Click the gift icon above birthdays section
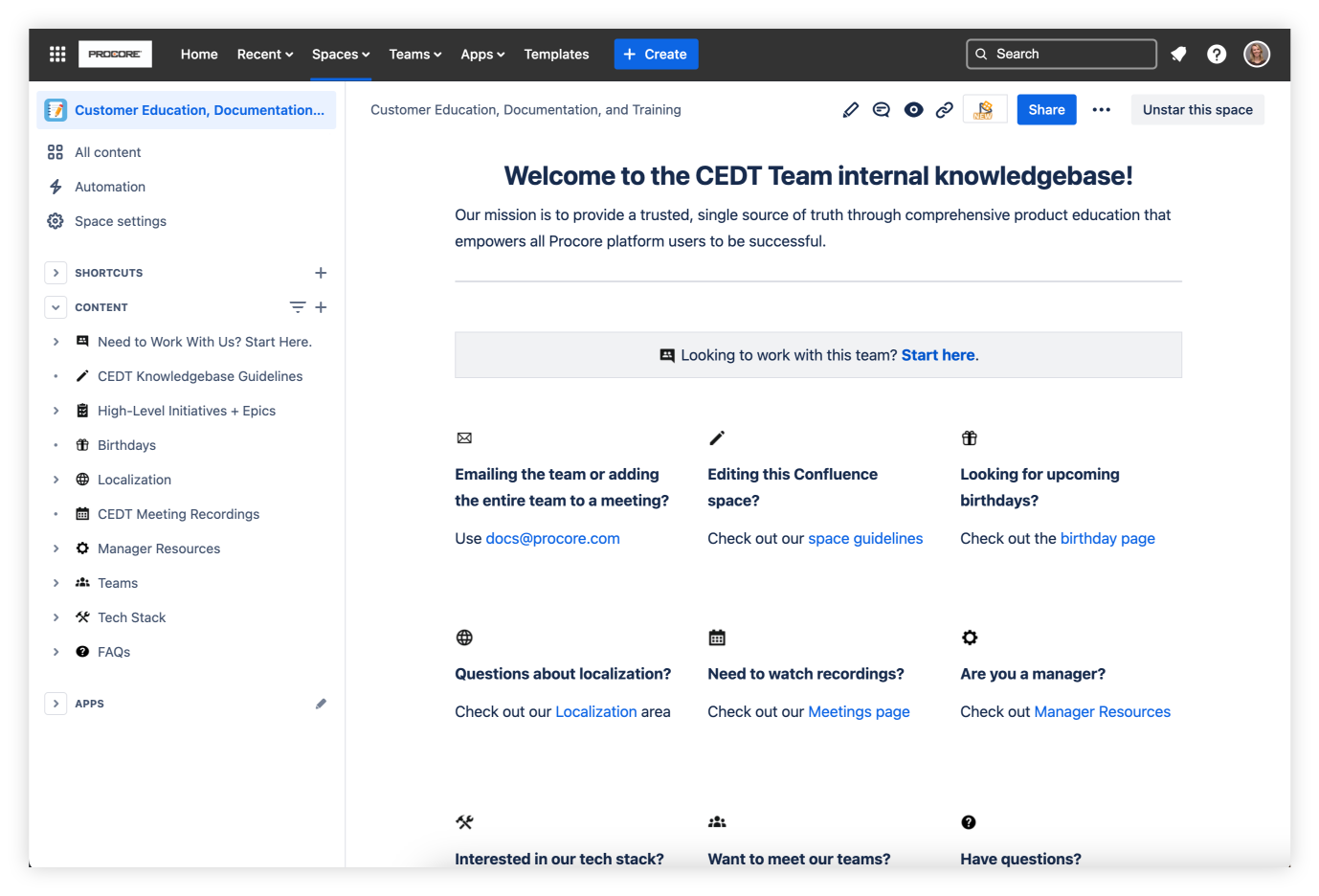This screenshot has width=1319, height=896. 970,438
